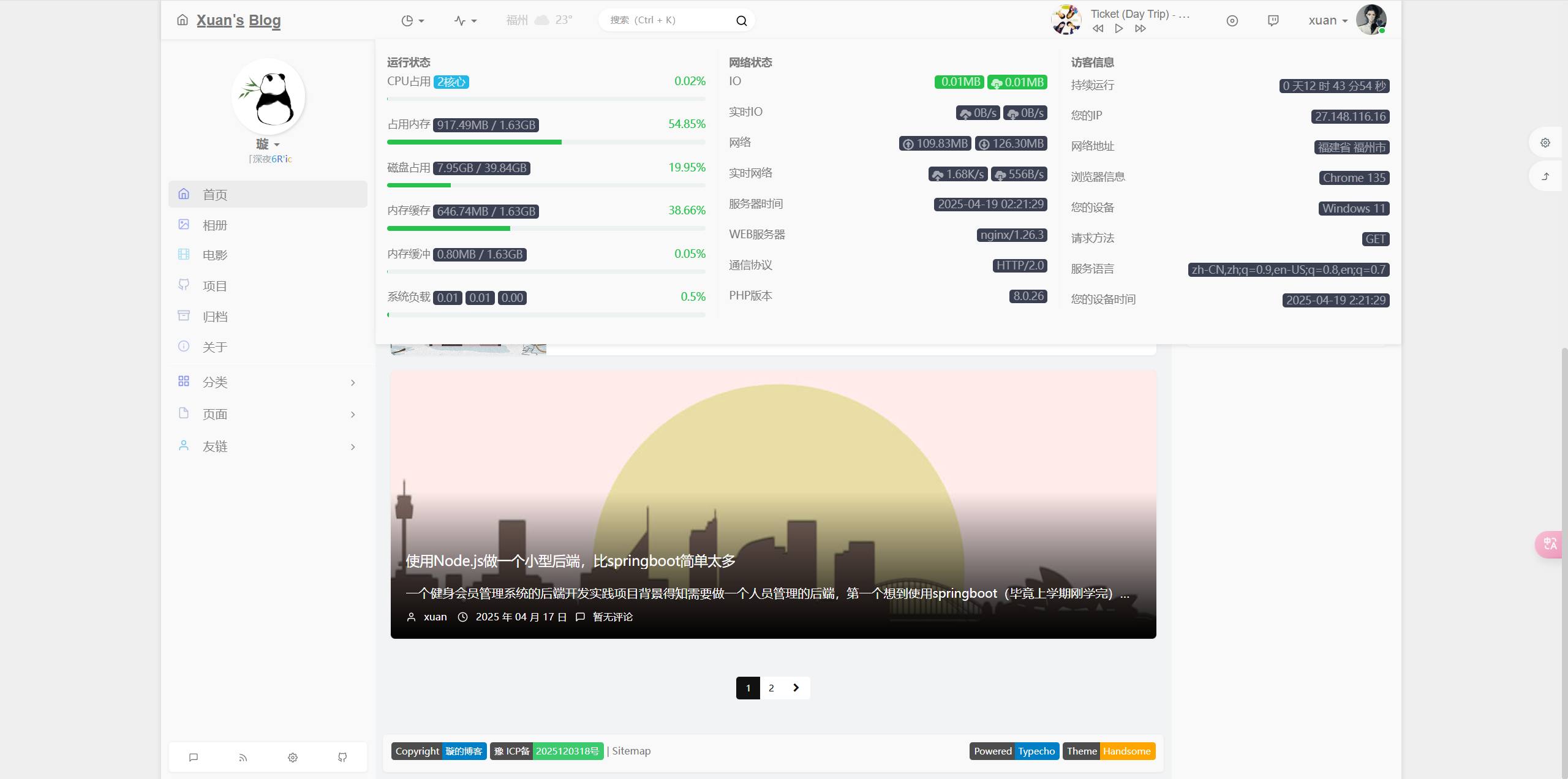
Task: Play the Ticket (Day Trip) music track
Action: click(1118, 28)
